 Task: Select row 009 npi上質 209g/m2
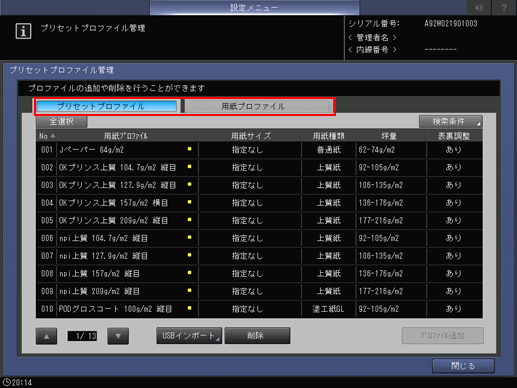click(259, 291)
